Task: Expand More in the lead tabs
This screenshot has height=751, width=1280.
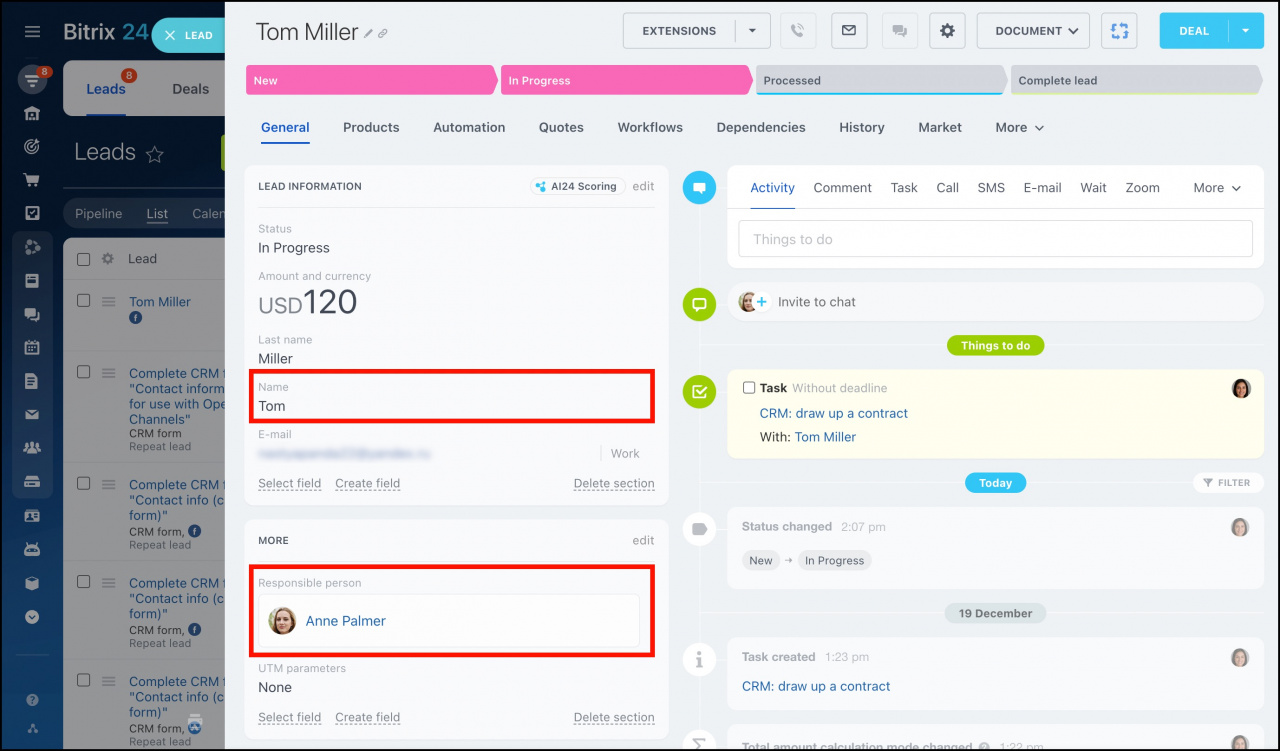Action: coord(1019,128)
